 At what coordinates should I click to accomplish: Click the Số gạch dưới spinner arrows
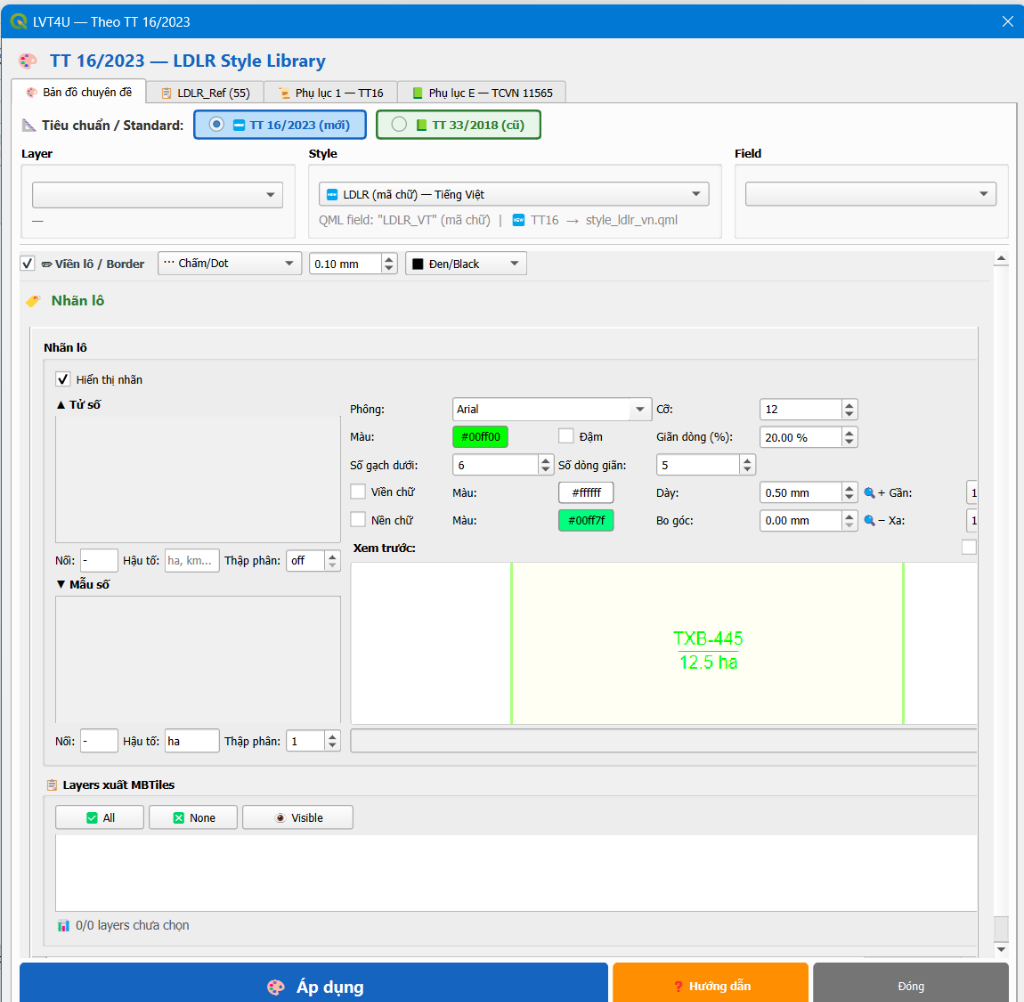(x=545, y=464)
